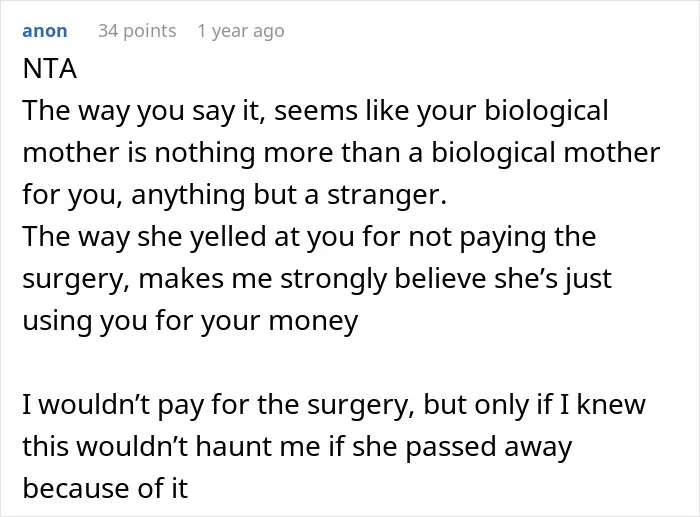Click the word 'stranger' in the comment

pos(387,195)
